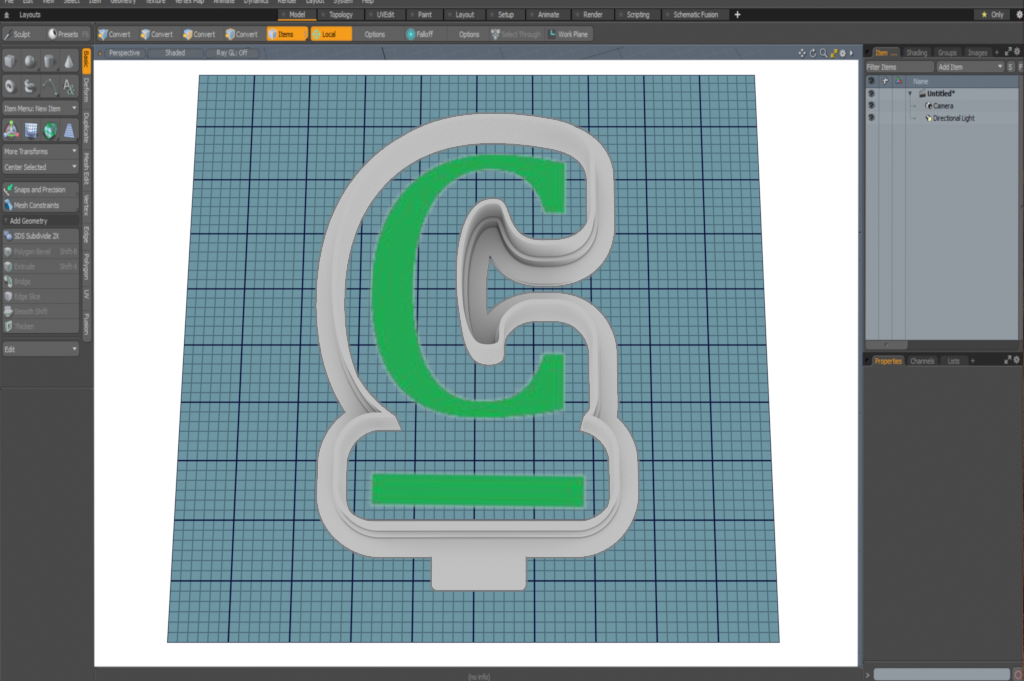Open settings gear on Item list panel
This screenshot has height=681, width=1024.
click(1017, 52)
